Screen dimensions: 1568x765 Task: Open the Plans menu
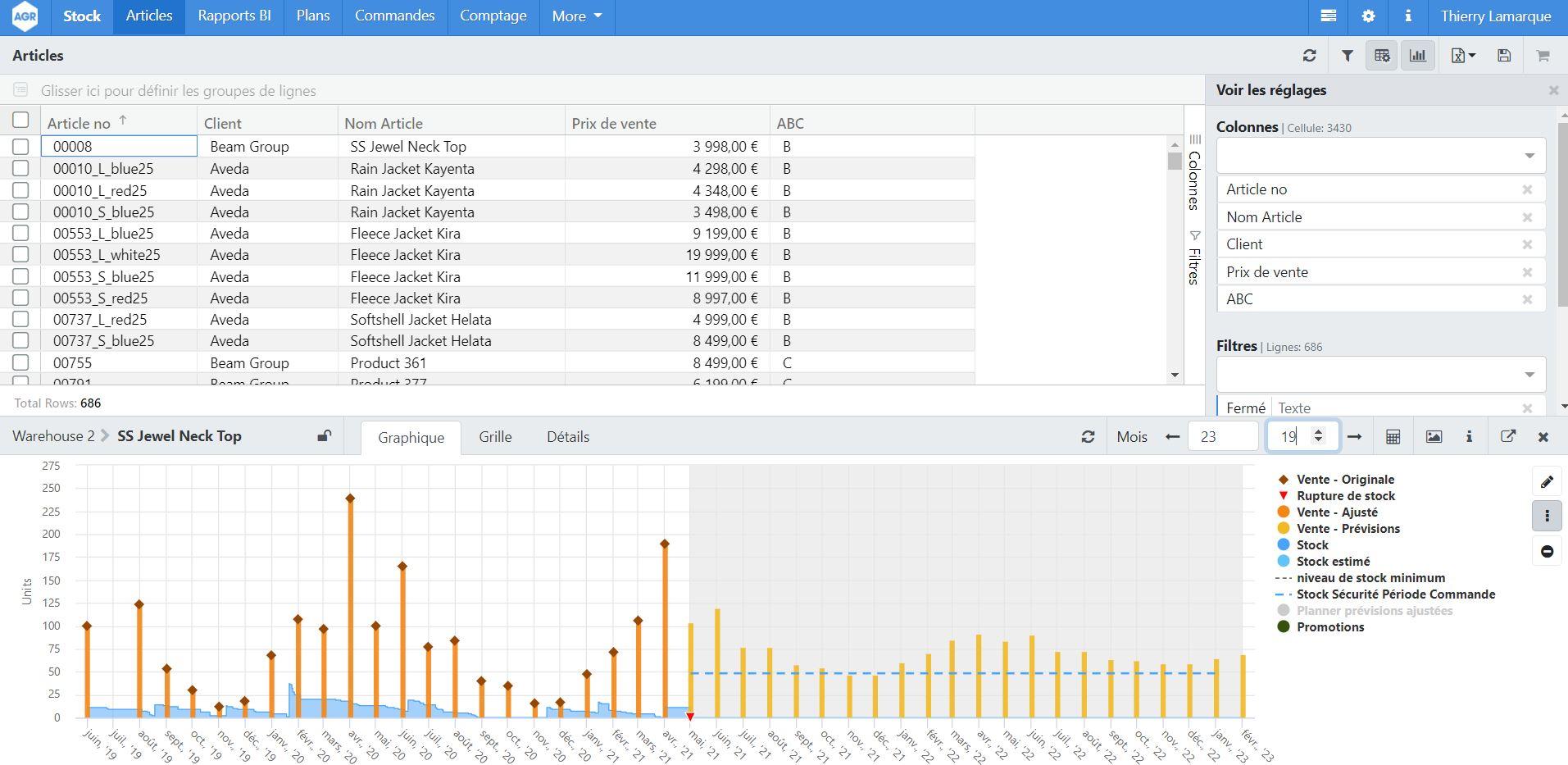click(313, 16)
